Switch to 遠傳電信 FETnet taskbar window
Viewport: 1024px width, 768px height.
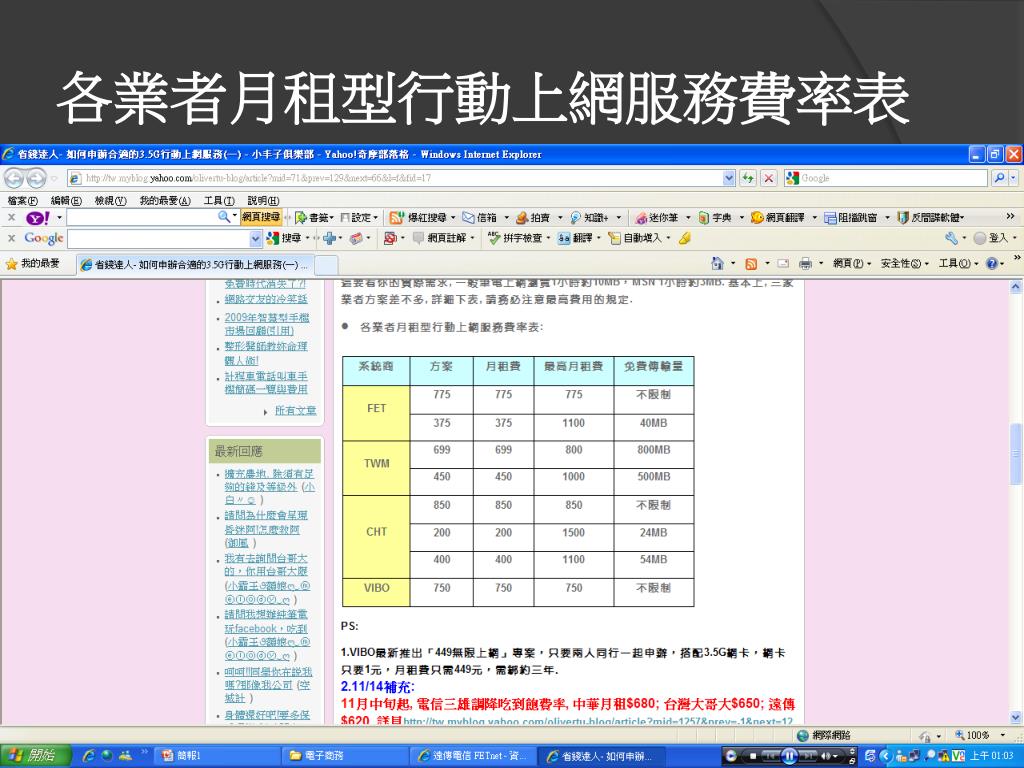point(473,756)
